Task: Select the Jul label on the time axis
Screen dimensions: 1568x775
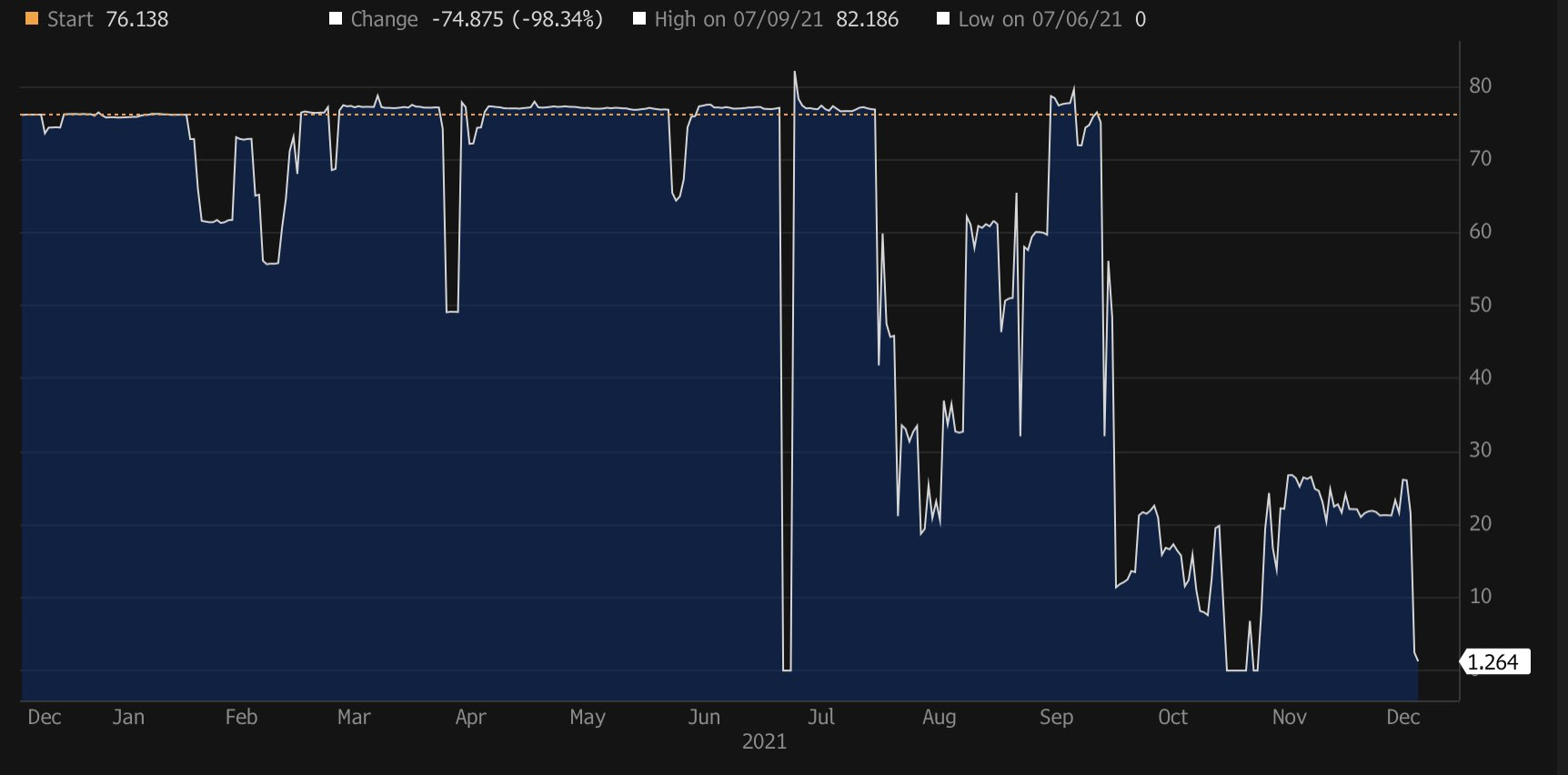Action: coord(820,717)
